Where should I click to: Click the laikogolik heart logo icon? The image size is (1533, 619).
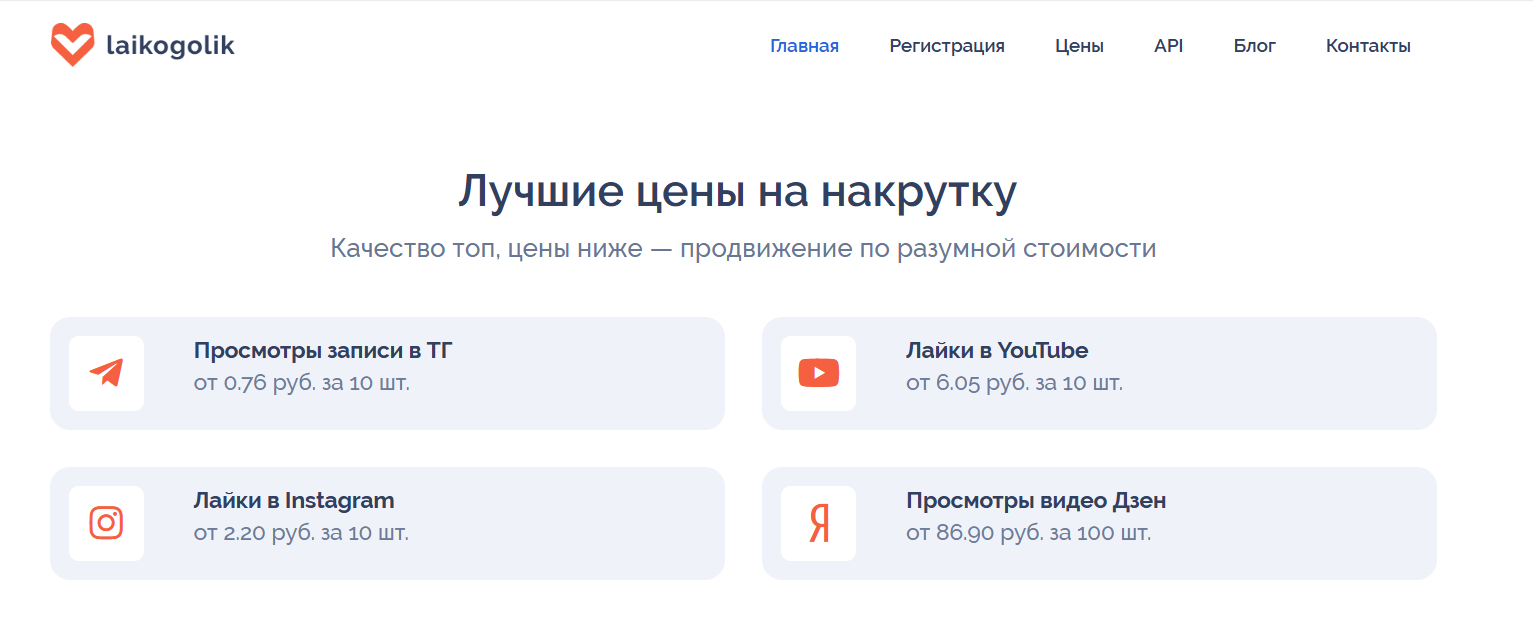pos(72,45)
